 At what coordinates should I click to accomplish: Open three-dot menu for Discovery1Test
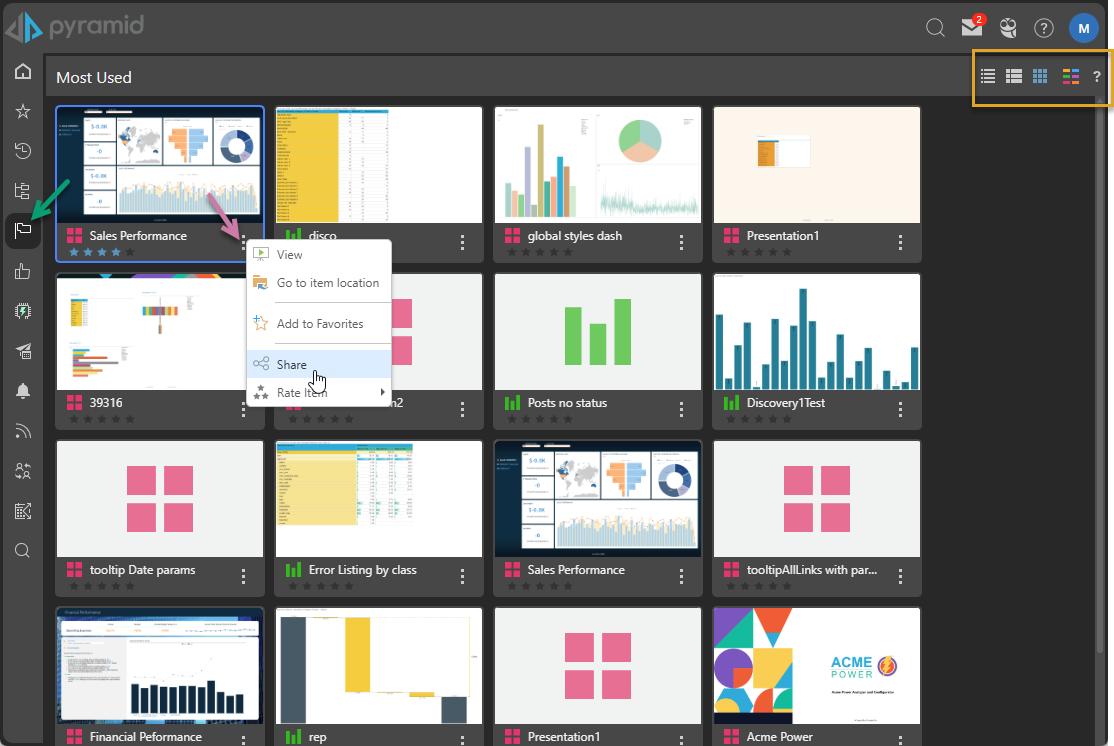900,409
